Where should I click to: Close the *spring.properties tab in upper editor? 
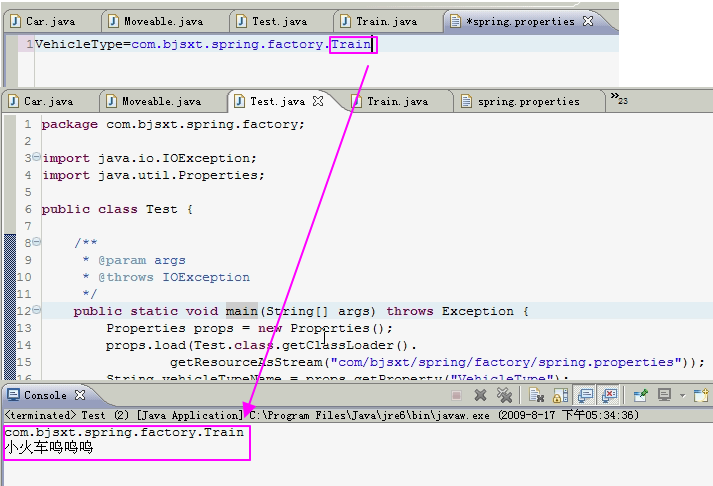(588, 21)
